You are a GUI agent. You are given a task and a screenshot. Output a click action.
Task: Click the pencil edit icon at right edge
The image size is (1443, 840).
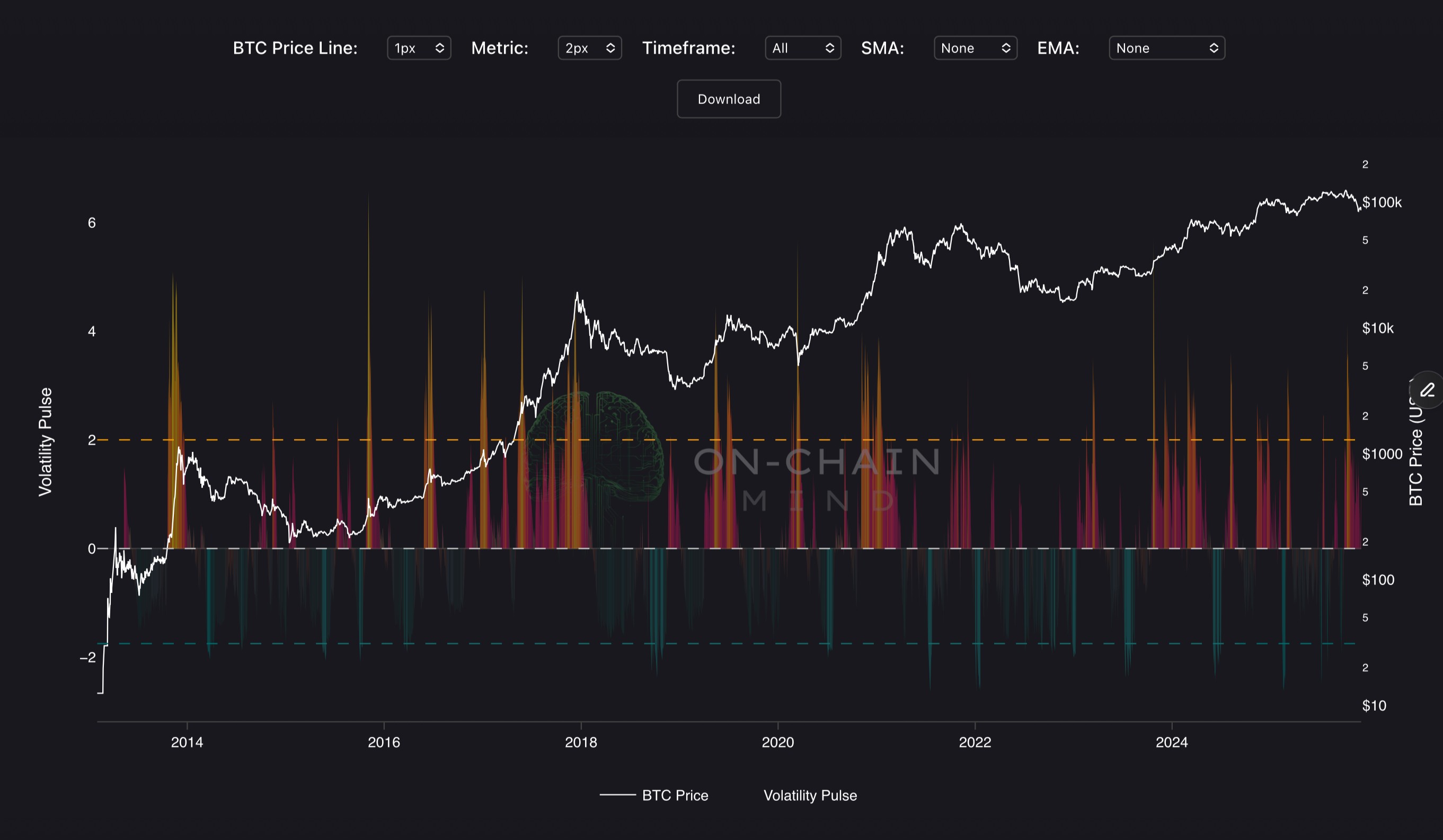[x=1428, y=391]
